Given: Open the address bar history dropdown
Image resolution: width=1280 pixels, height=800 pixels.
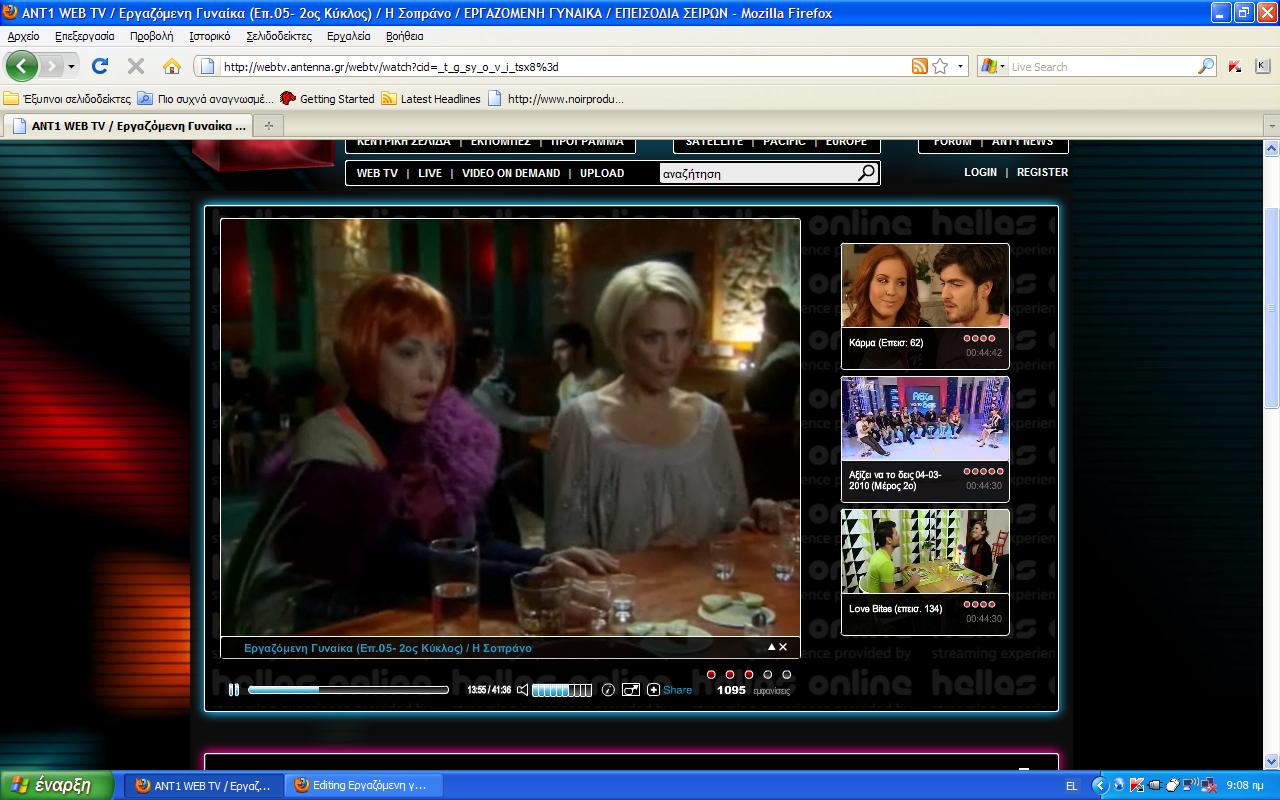Looking at the screenshot, I should click(x=961, y=66).
